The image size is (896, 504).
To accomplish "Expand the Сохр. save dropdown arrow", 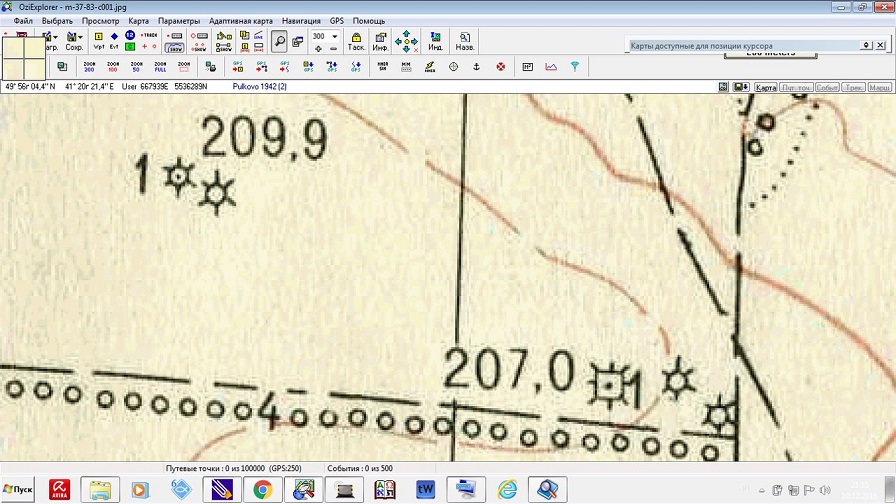I will pos(81,38).
